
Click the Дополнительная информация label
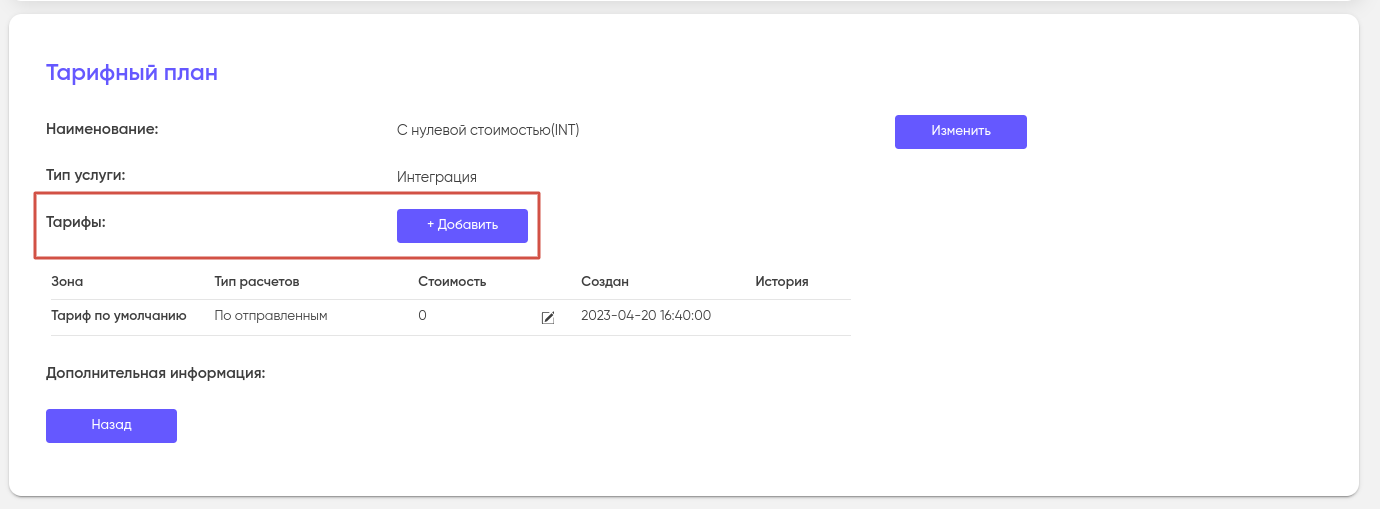[x=155, y=373]
